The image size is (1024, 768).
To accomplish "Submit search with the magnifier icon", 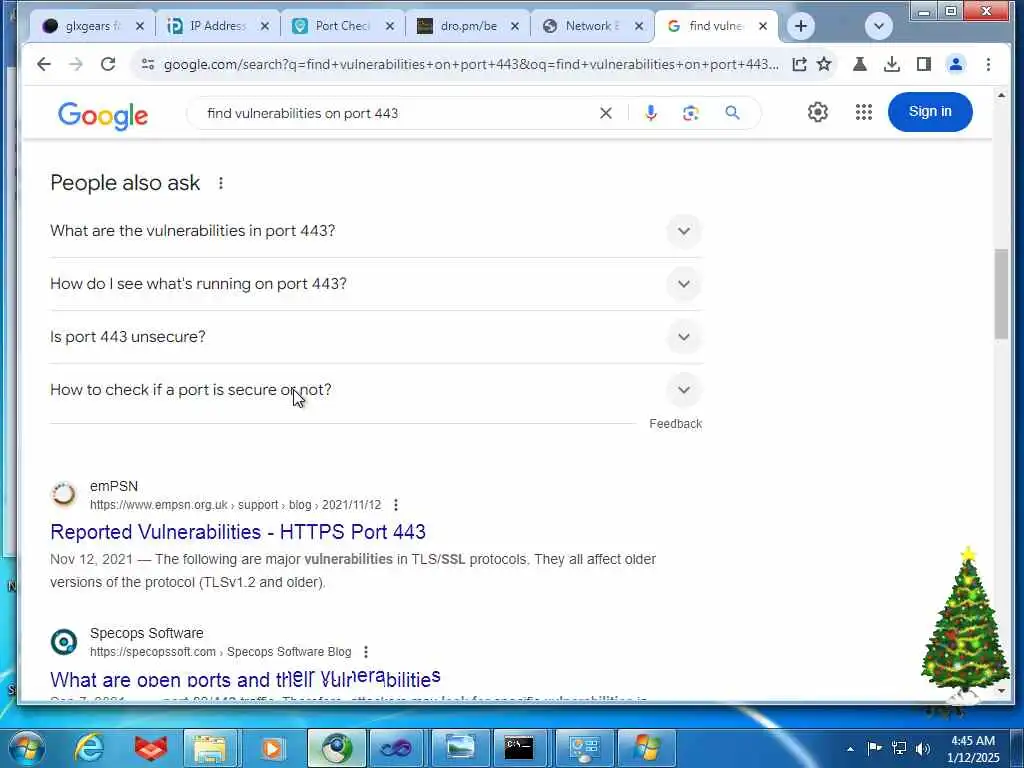I will click(733, 113).
